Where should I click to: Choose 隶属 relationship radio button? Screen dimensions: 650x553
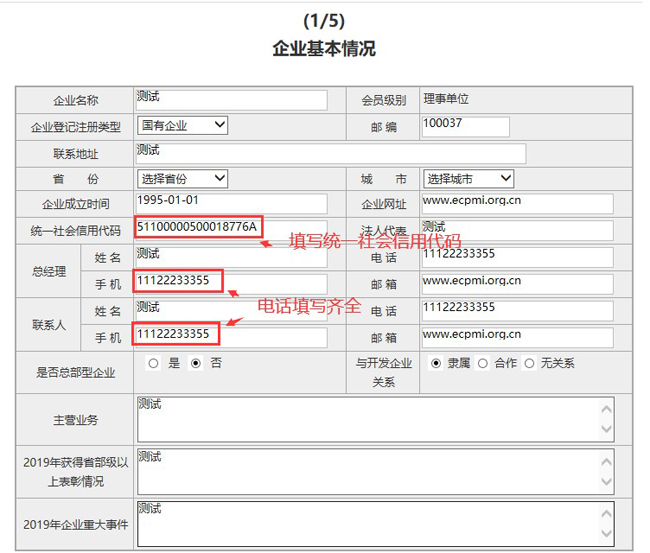point(435,364)
